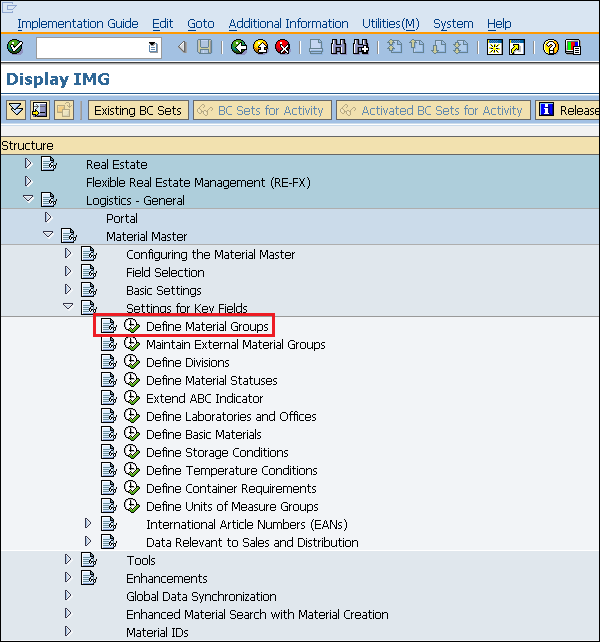This screenshot has height=642, width=600.
Task: Collapse Settings for Key Fields node
Action: pyautogui.click(x=68, y=307)
